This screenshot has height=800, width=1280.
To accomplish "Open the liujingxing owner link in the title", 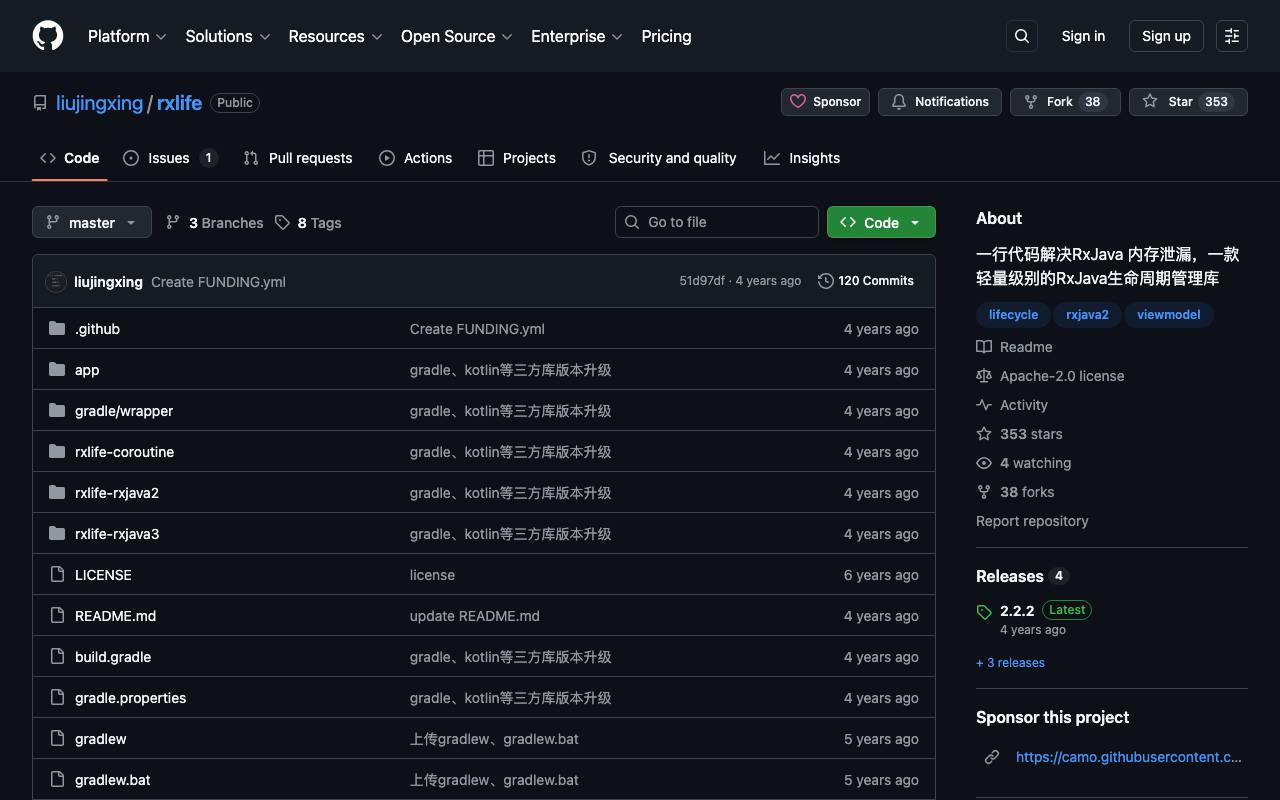I will coord(99,103).
